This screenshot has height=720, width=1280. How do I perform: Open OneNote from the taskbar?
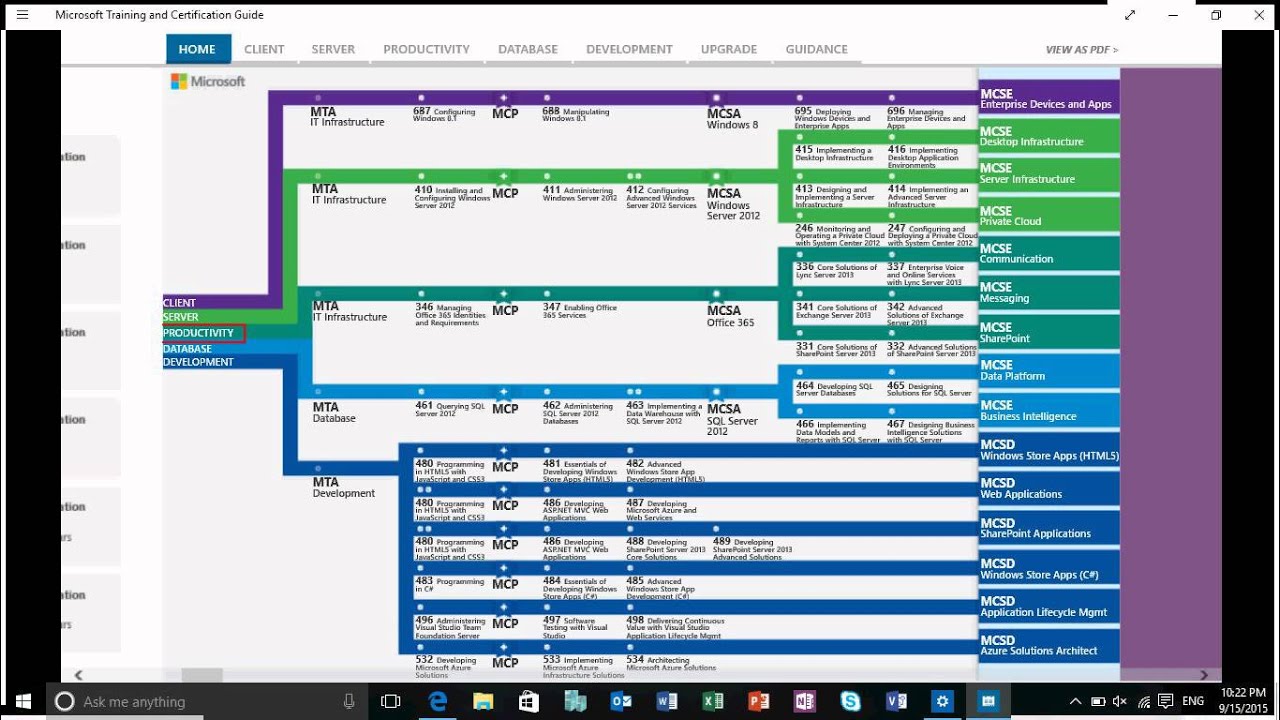804,701
